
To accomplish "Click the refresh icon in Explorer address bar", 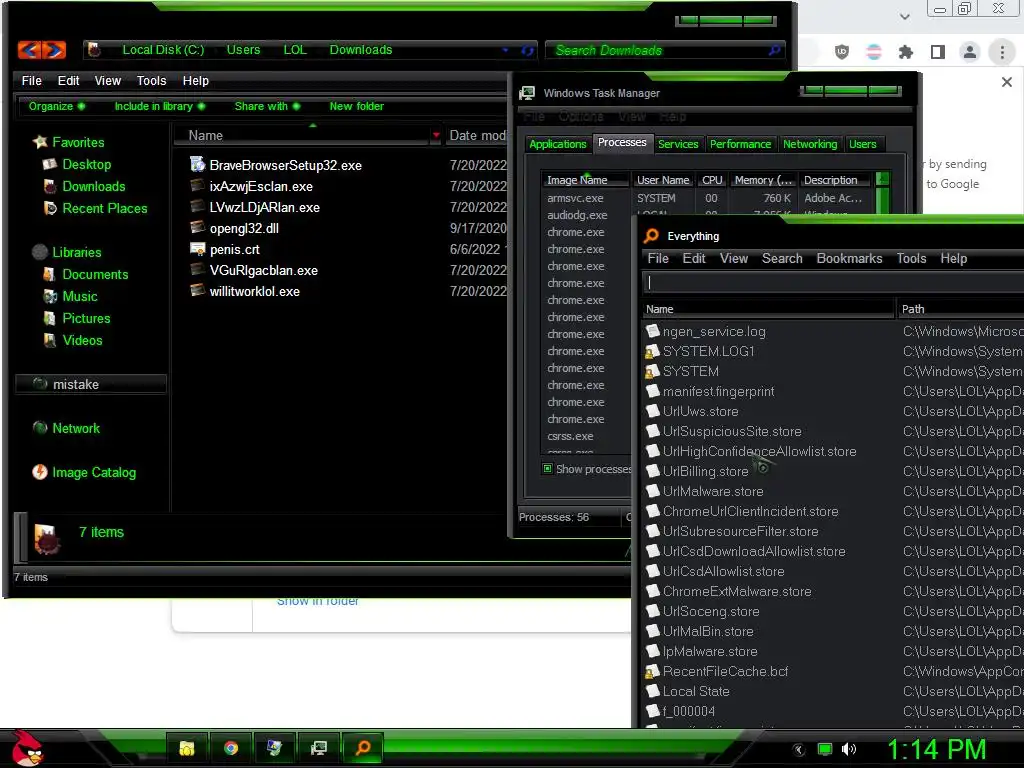I will pyautogui.click(x=527, y=50).
